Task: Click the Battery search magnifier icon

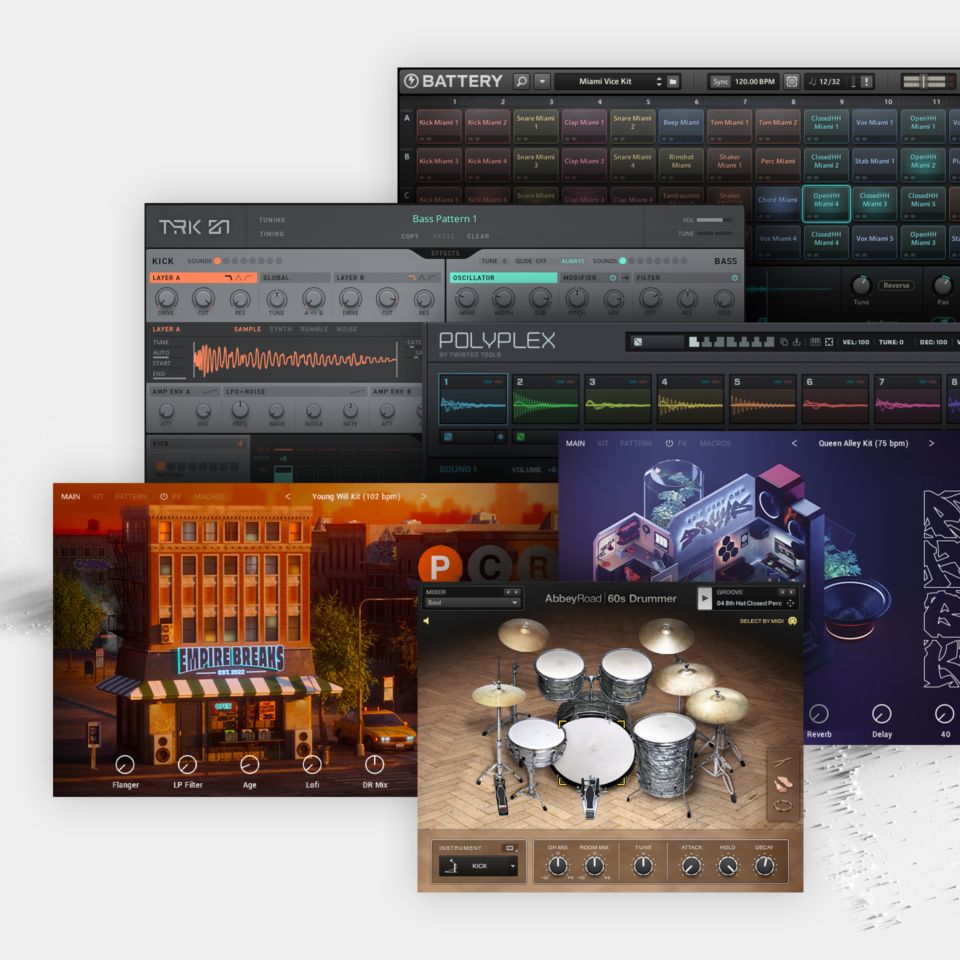Action: coord(521,81)
